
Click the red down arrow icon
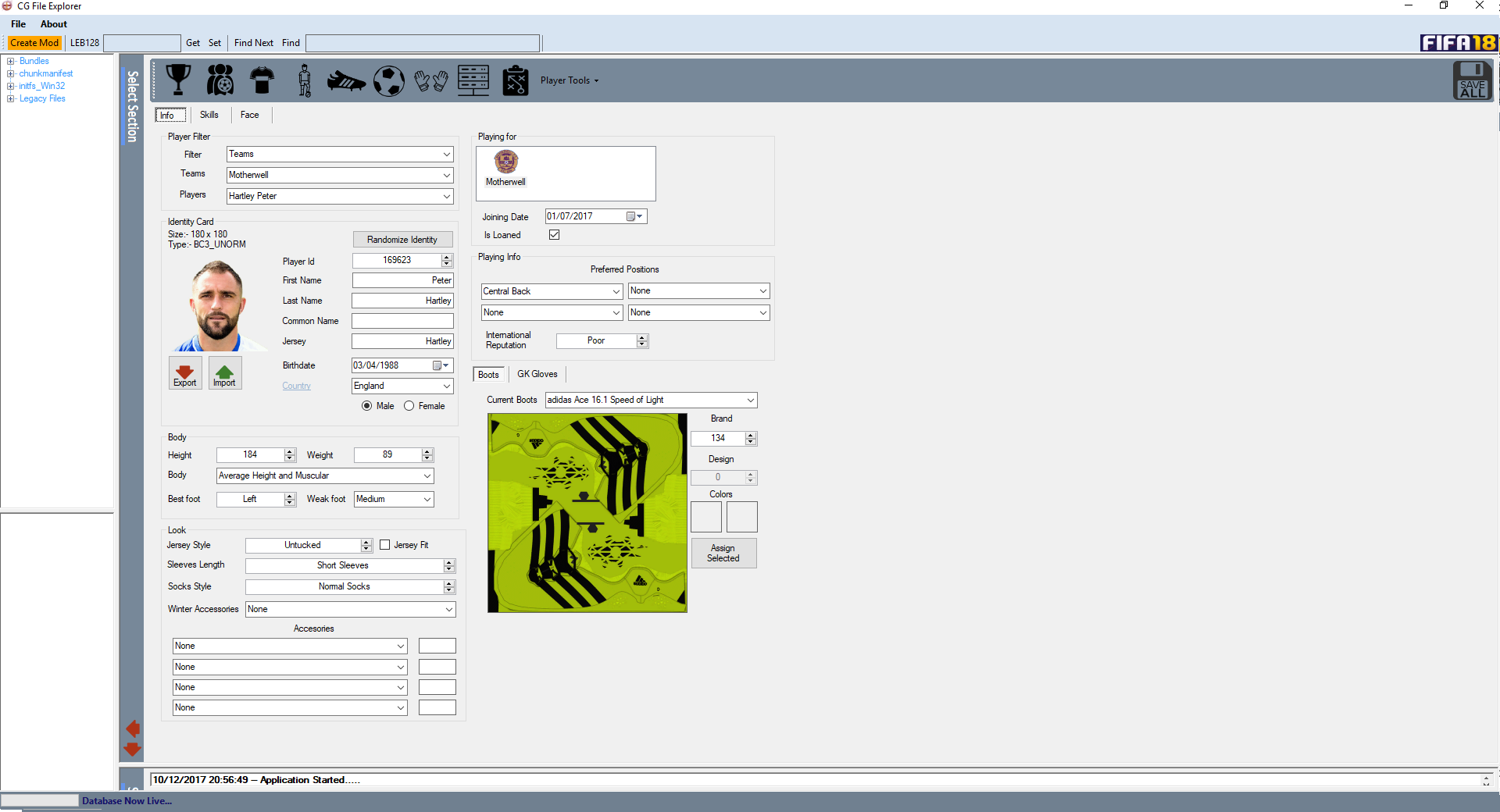[133, 750]
